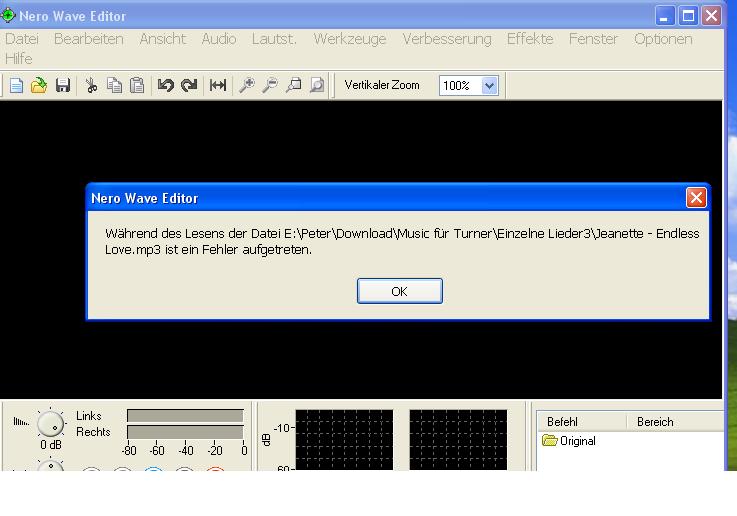The width and height of the screenshot is (737, 516).
Task: Undo the last action via toolbar
Action: point(165,86)
